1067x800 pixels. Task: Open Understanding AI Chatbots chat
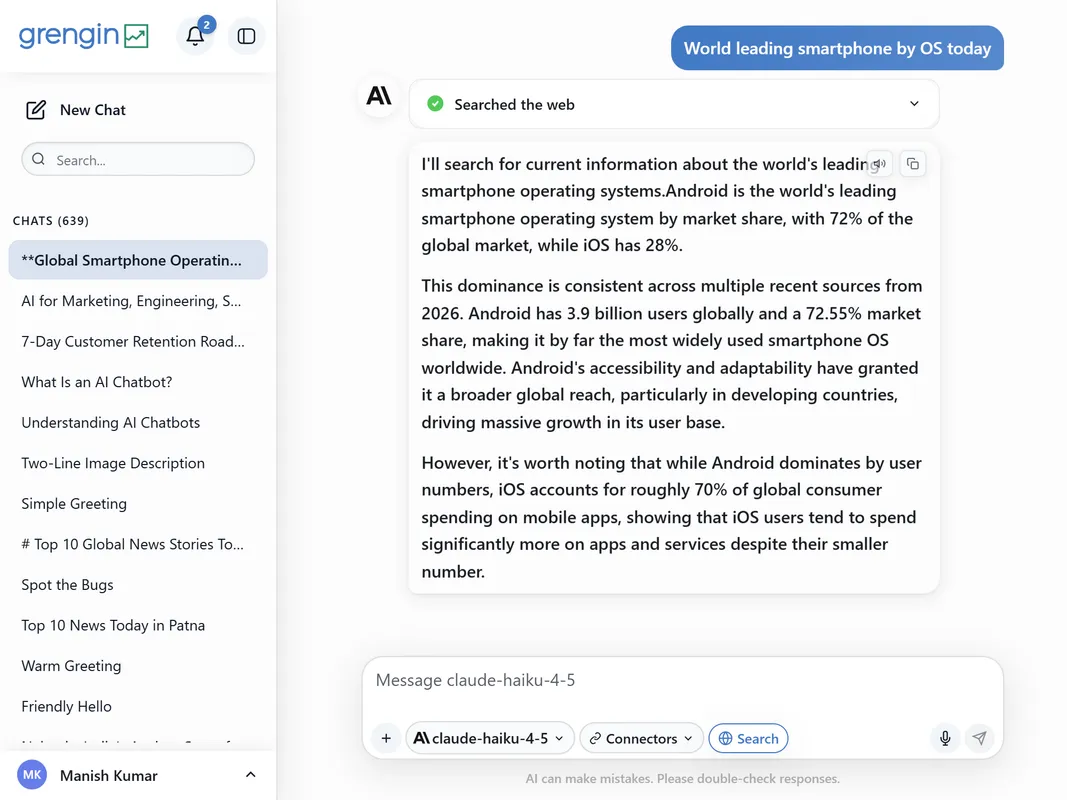138,422
